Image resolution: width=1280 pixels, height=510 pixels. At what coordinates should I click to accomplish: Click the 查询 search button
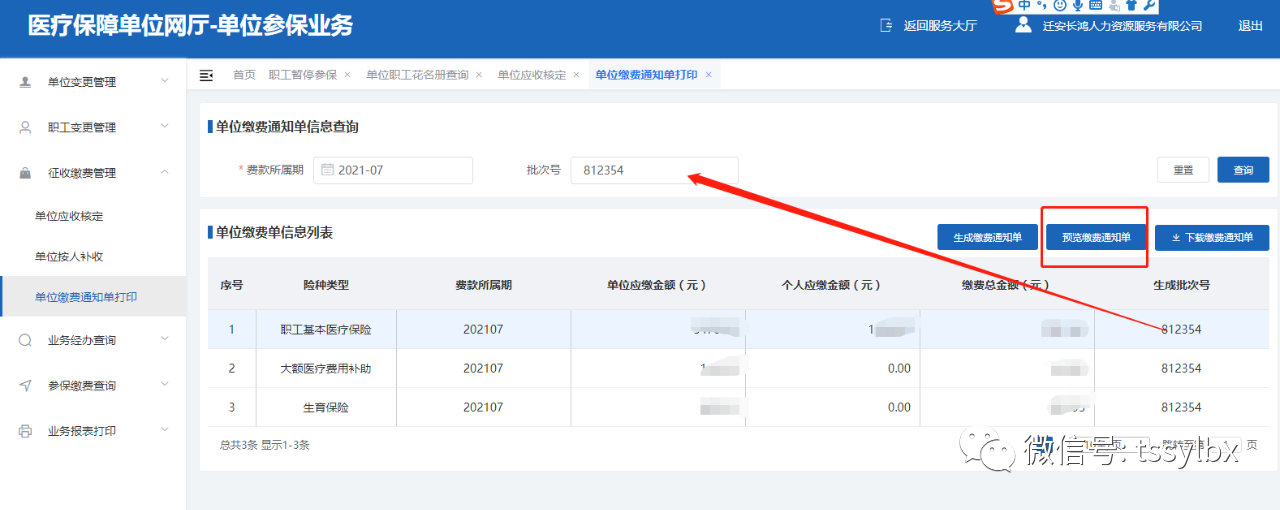pyautogui.click(x=1243, y=170)
